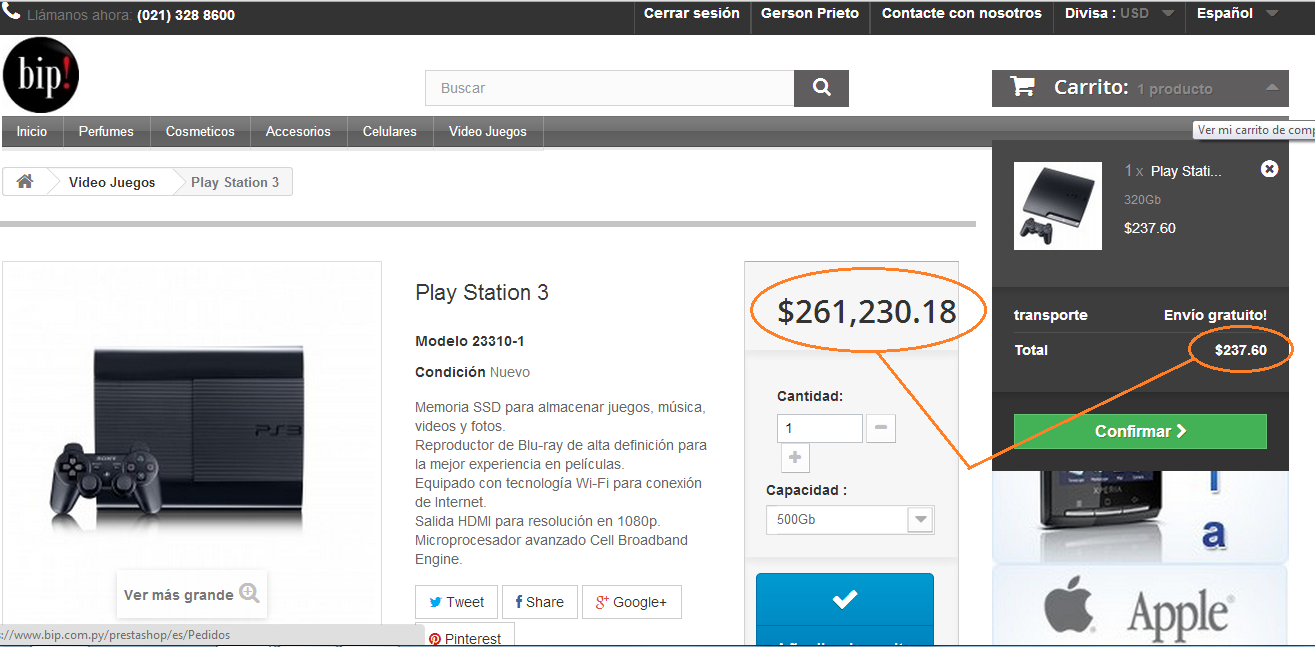Click the Play Station 3 product heading
Image resolution: width=1315 pixels, height=647 pixels.
pos(482,293)
